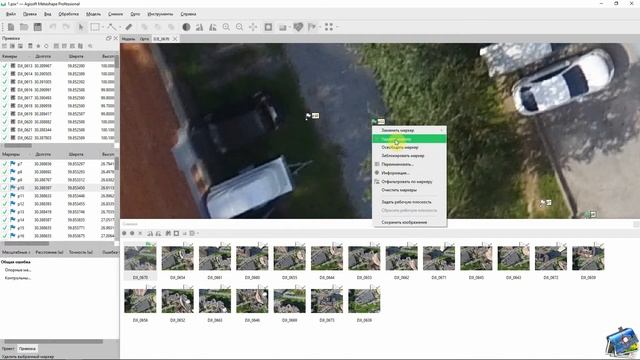Click the square frame toolbar icon
The height and width of the screenshot is (360, 640).
(x=268, y=27)
